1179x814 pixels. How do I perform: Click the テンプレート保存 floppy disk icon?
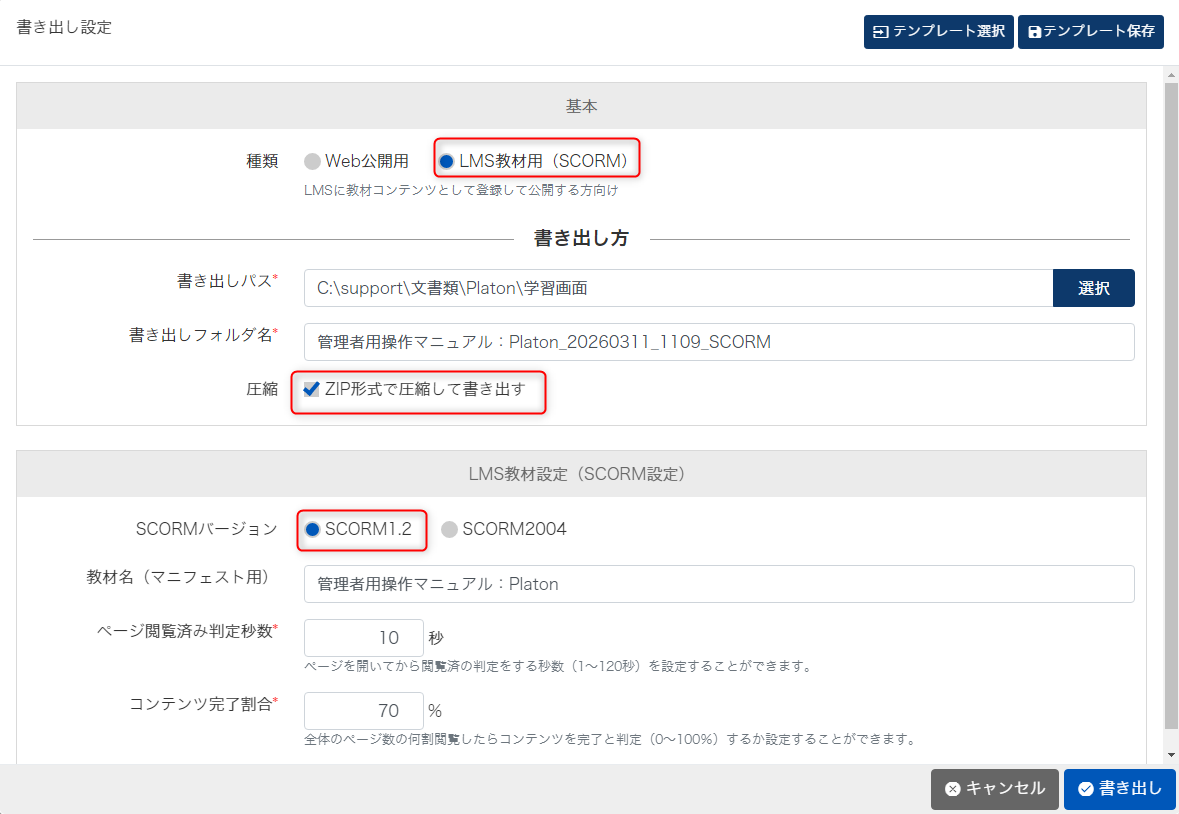point(1034,32)
